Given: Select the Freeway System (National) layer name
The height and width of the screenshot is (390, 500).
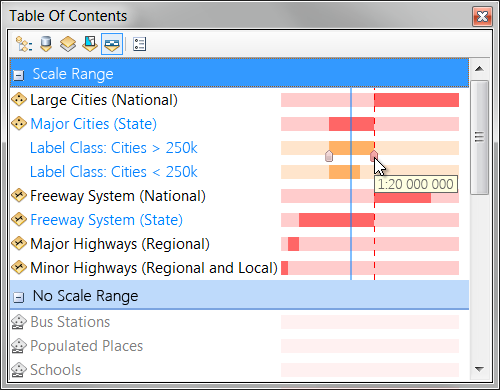Looking at the screenshot, I should [x=118, y=196].
